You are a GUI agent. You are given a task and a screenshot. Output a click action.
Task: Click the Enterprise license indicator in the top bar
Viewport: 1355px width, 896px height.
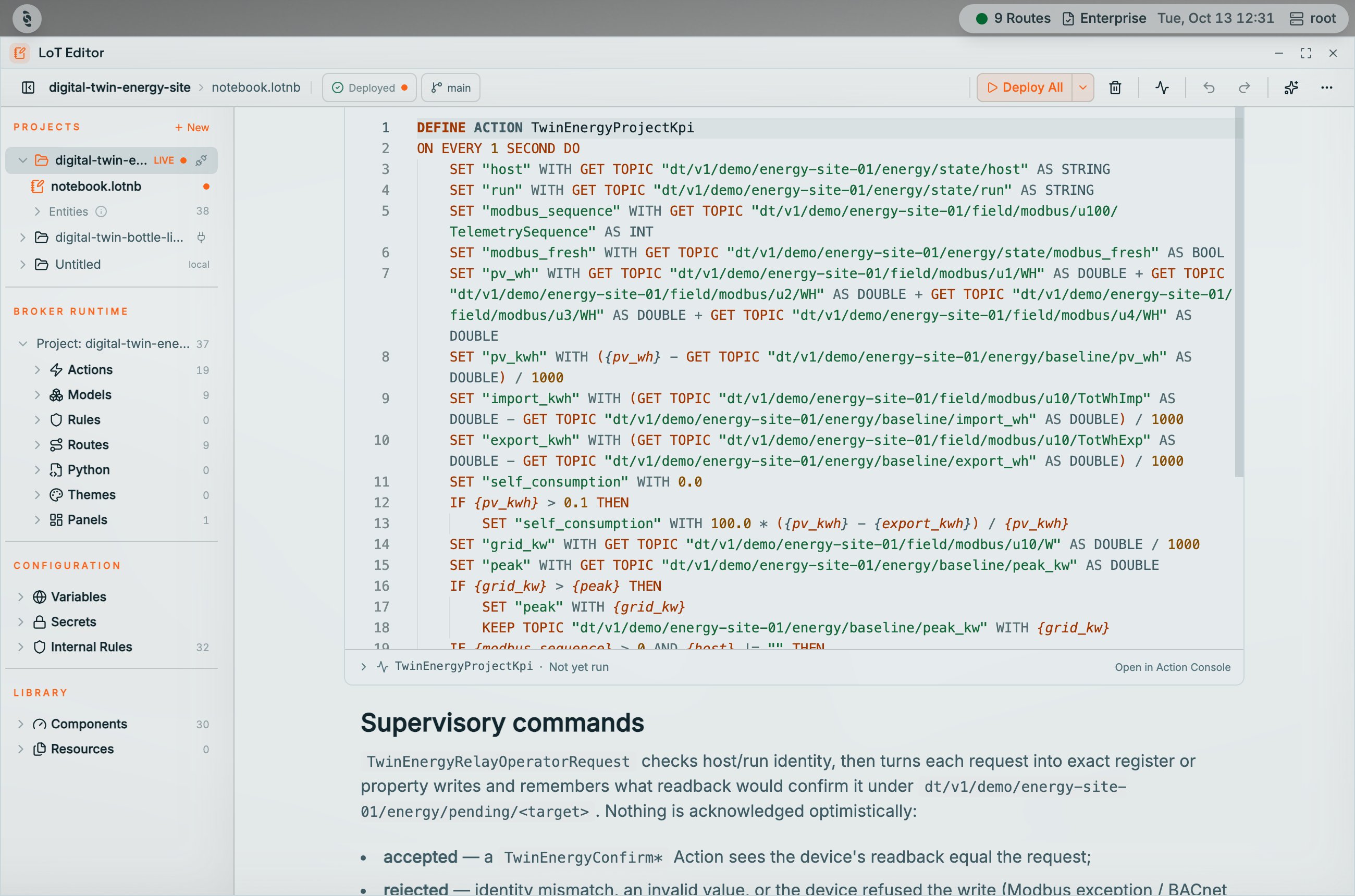click(1104, 18)
